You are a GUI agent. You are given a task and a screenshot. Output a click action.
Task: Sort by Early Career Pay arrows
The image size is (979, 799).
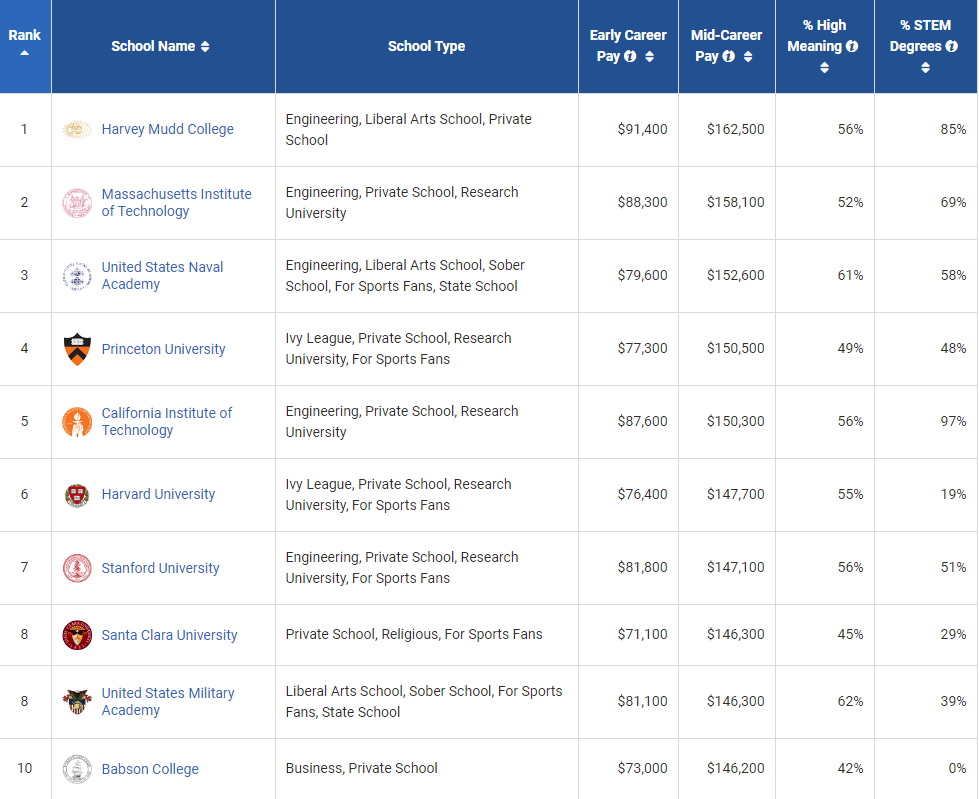(650, 57)
